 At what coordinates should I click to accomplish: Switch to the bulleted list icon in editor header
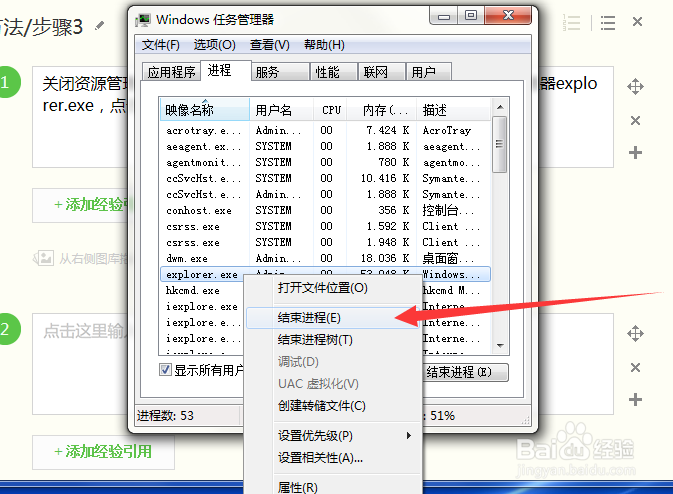tap(608, 22)
